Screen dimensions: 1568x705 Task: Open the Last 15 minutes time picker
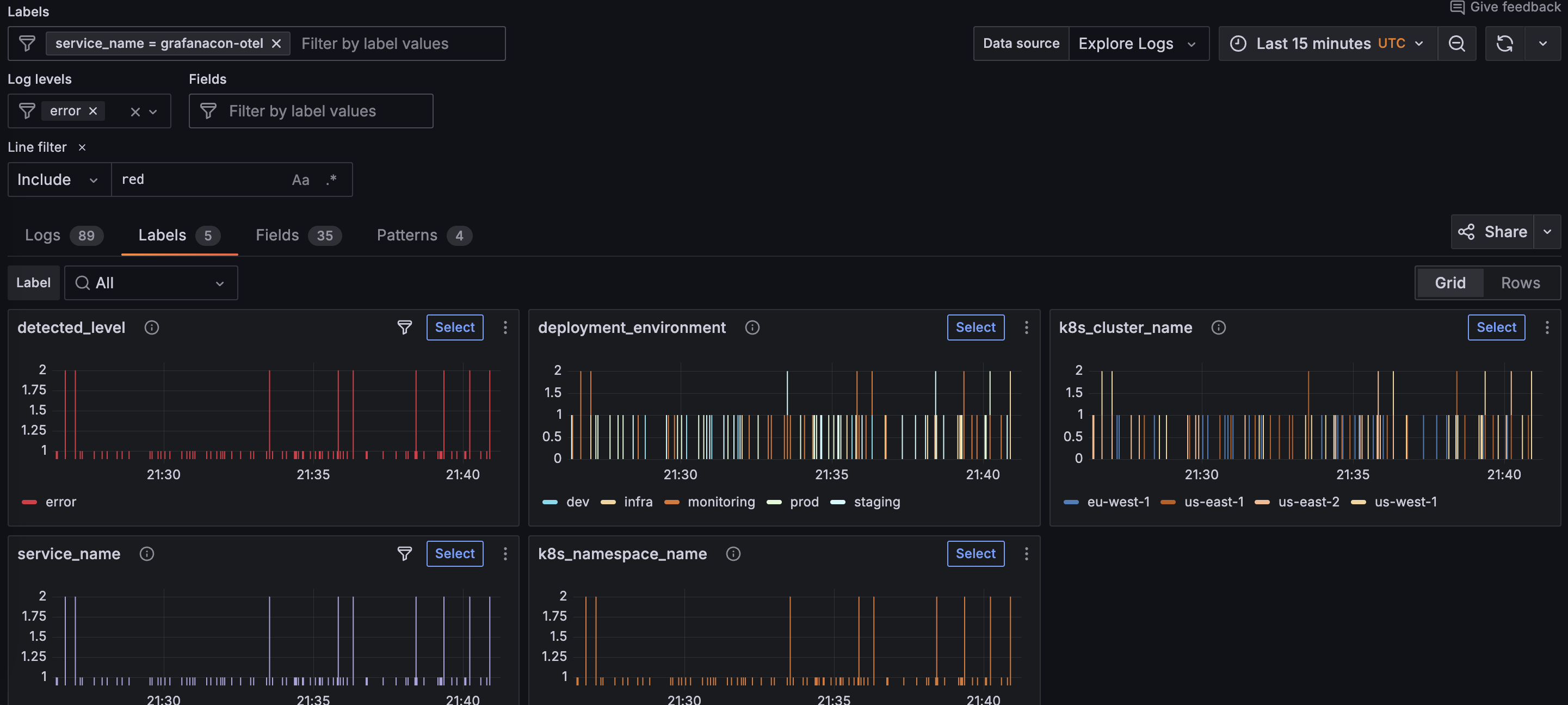pos(1327,43)
